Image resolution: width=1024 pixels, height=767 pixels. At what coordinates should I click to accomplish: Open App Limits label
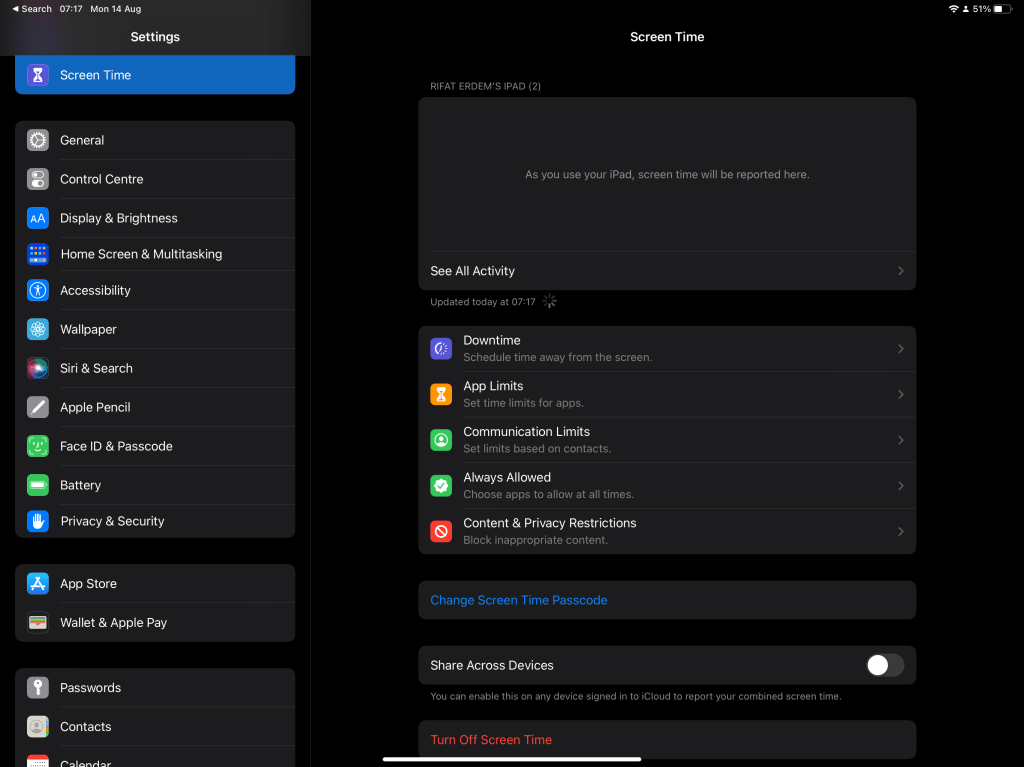493,386
